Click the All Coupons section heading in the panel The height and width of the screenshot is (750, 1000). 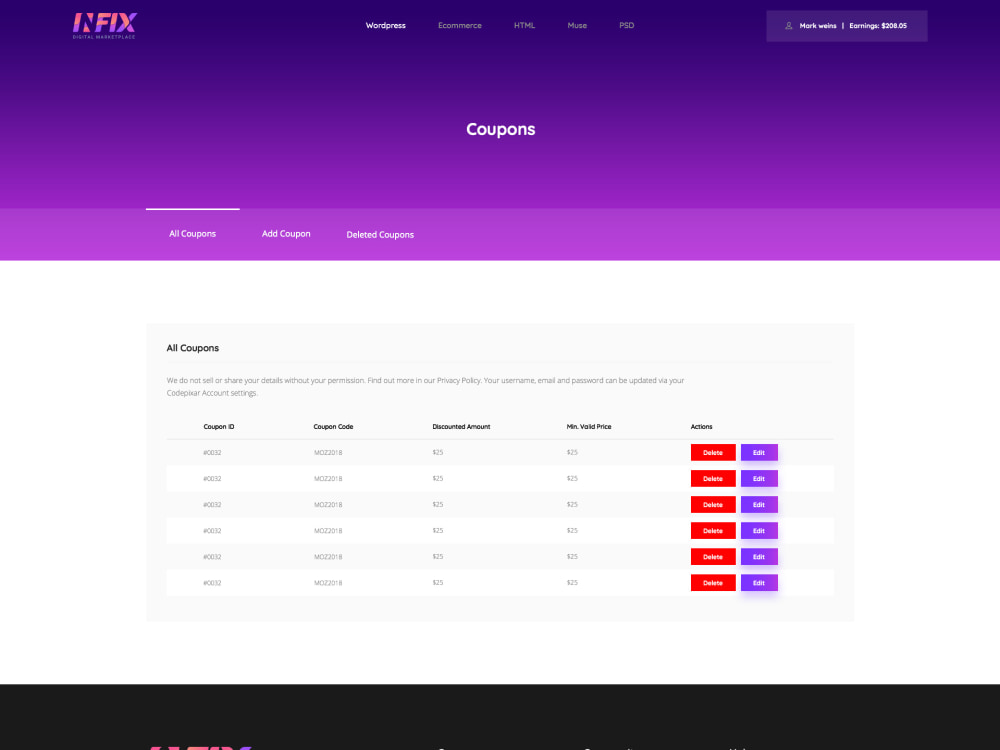(193, 348)
